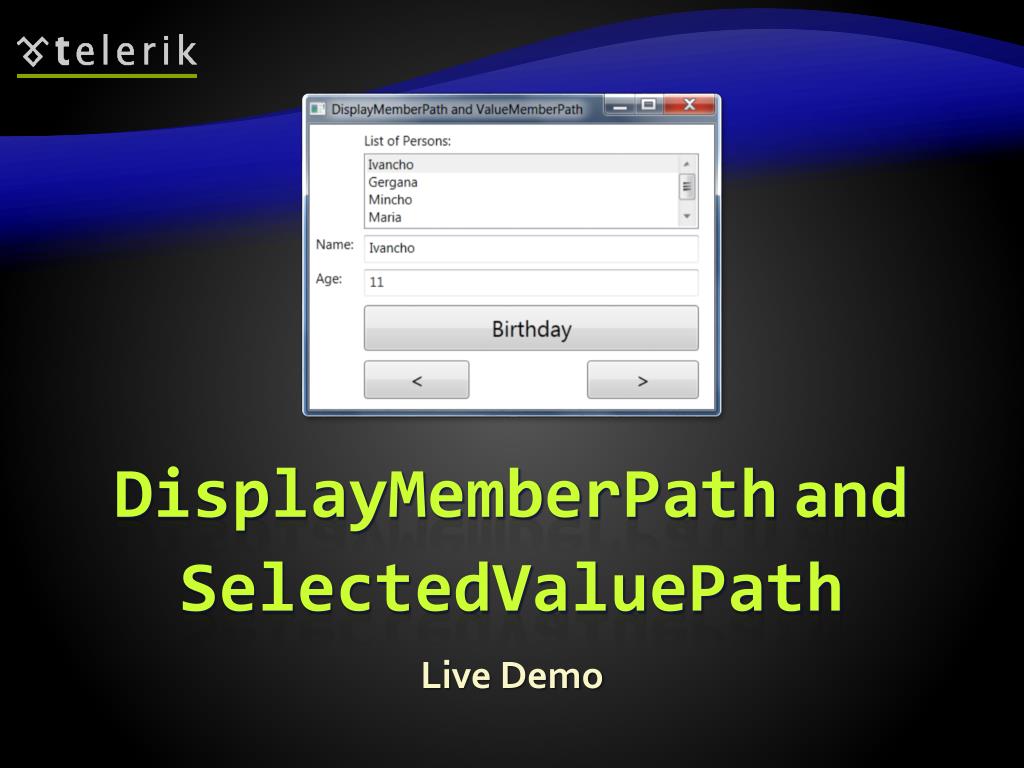
Task: Minimize the DisplayMemberPath window
Action: pos(620,105)
